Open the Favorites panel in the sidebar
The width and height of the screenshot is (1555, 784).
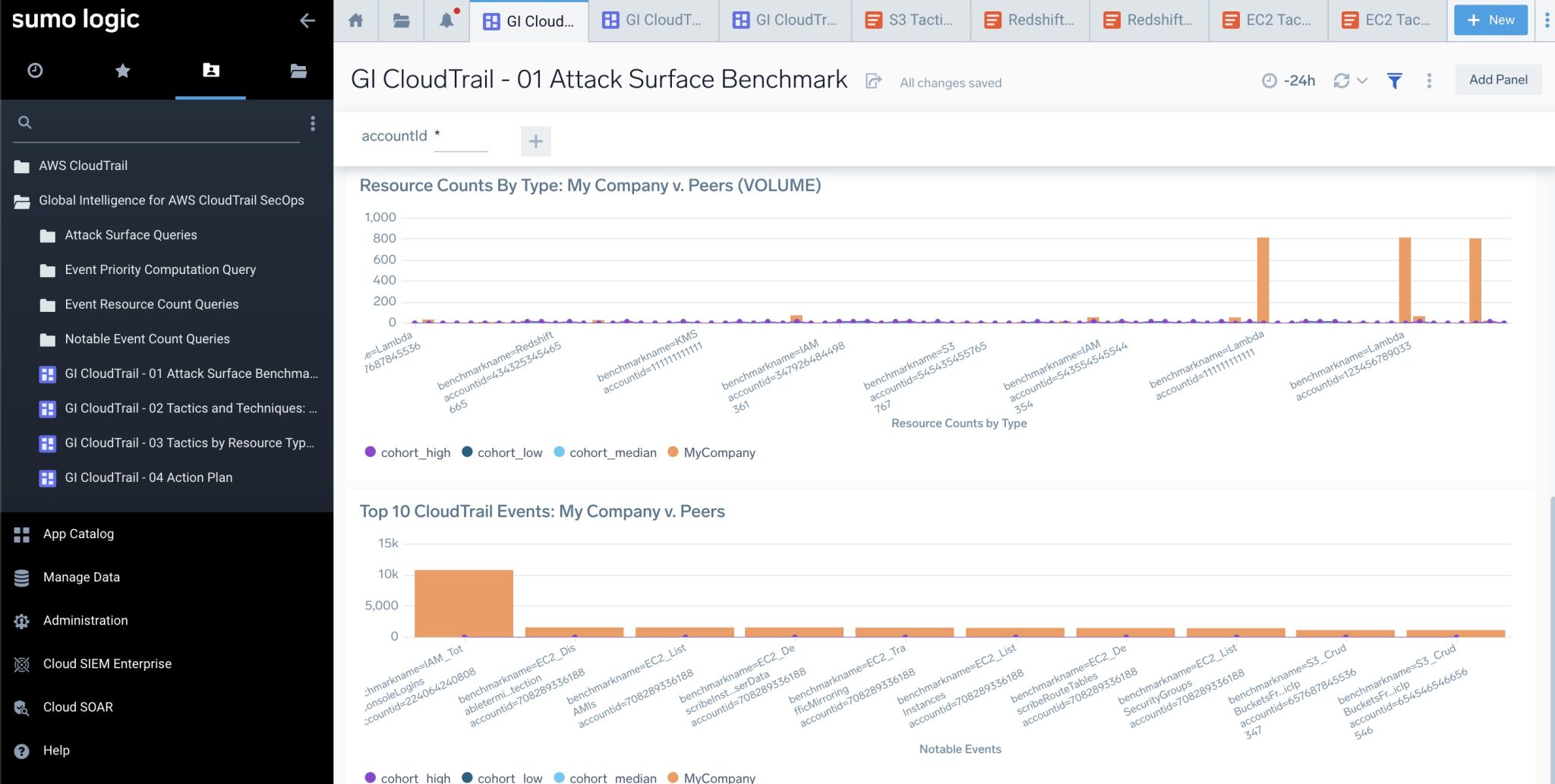(123, 71)
